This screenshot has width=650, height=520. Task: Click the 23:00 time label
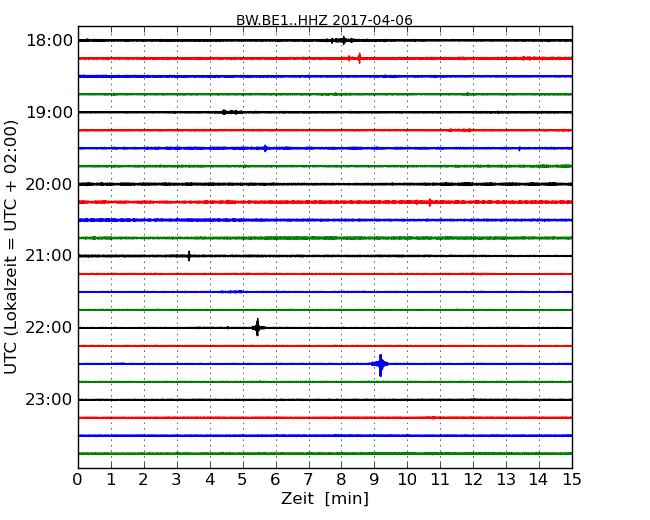[x=49, y=400]
